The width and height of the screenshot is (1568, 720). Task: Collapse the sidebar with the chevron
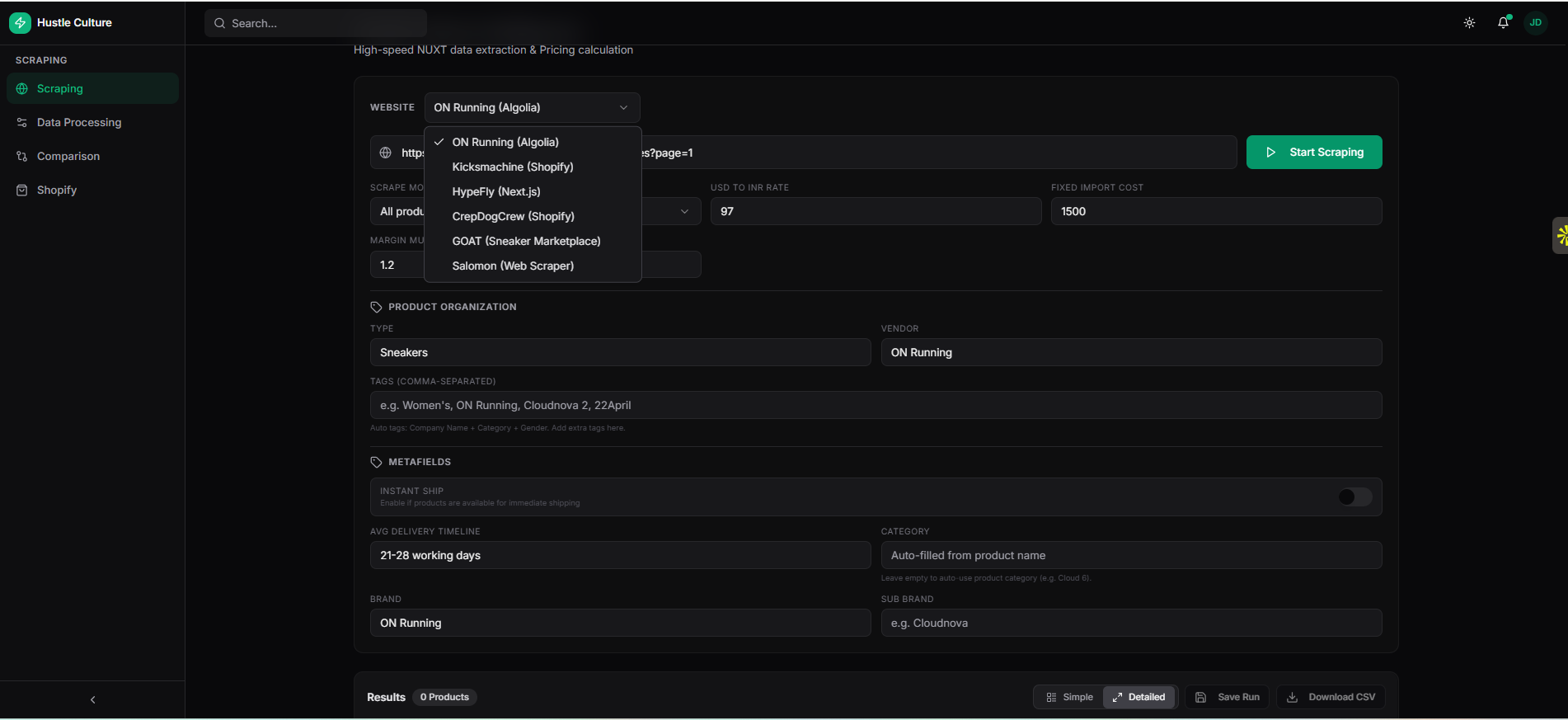pos(92,699)
